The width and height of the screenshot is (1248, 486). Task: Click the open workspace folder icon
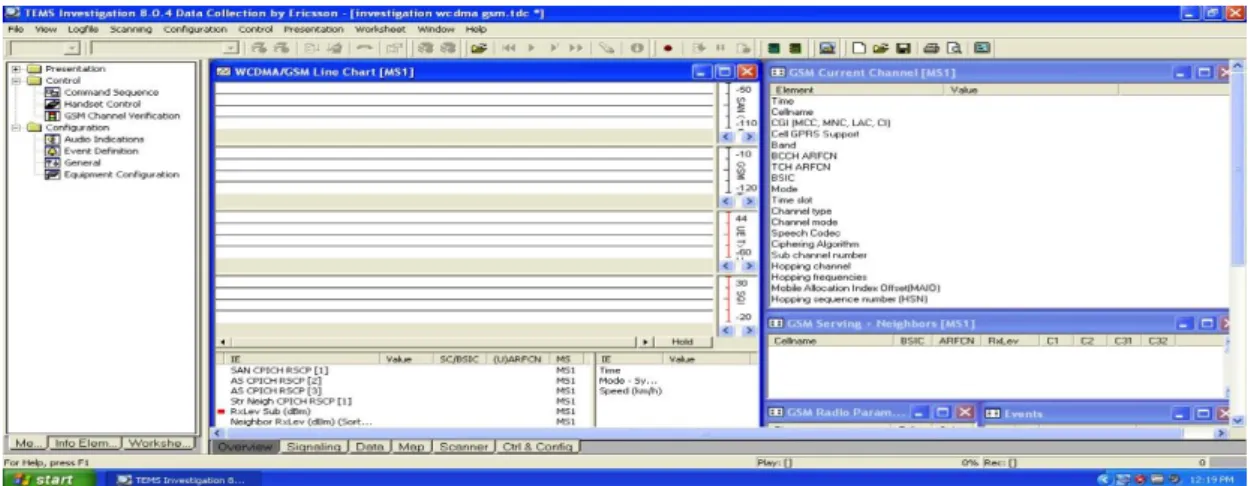pyautogui.click(x=881, y=48)
